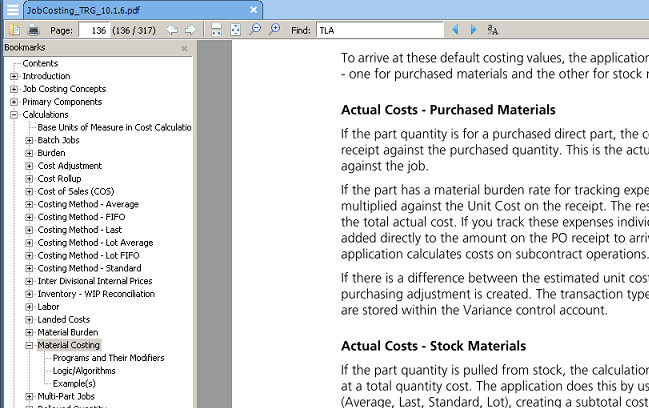
Task: Click the fit page icon
Action: 235,30
